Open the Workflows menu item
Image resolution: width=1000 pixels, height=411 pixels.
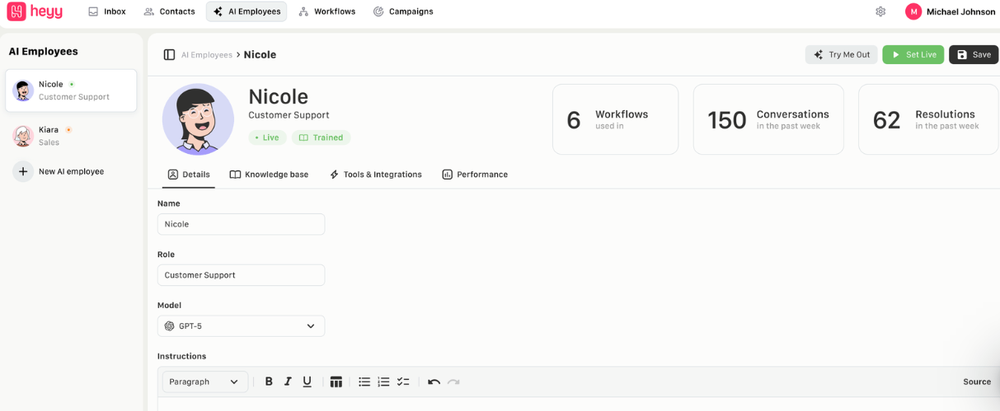[x=327, y=11]
